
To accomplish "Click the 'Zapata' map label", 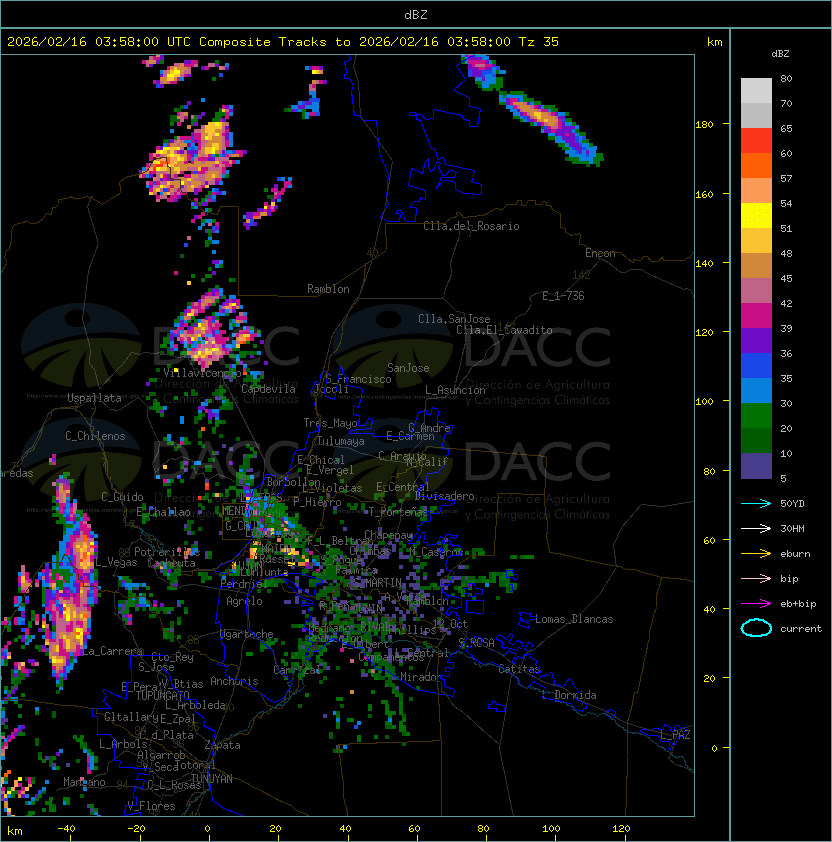I will coord(222,745).
